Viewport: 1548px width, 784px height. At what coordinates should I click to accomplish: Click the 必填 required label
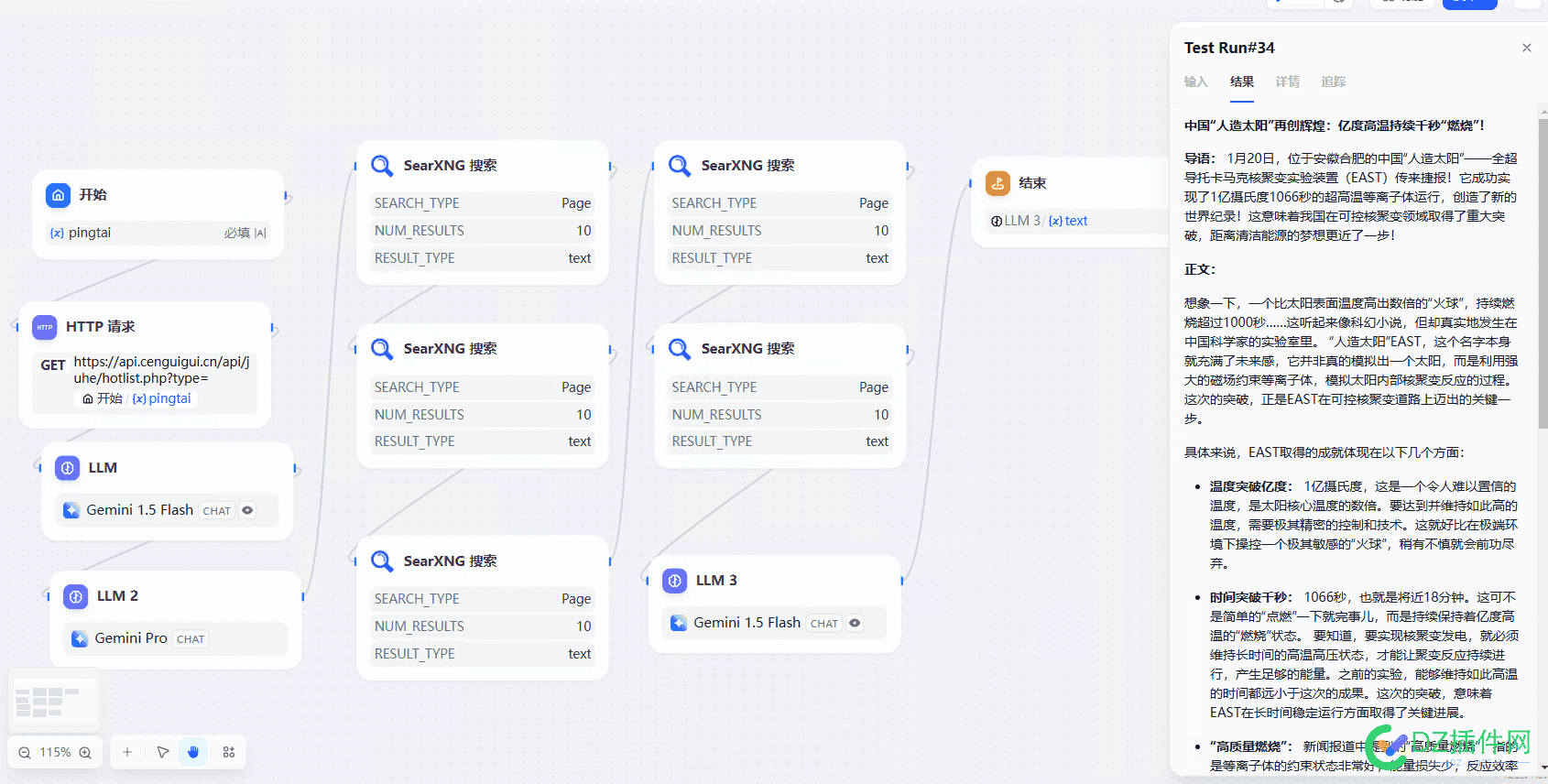pyautogui.click(x=237, y=233)
